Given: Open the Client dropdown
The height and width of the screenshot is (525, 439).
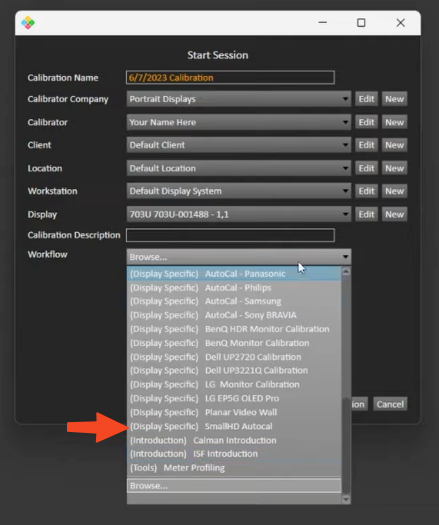Looking at the screenshot, I should [239, 145].
